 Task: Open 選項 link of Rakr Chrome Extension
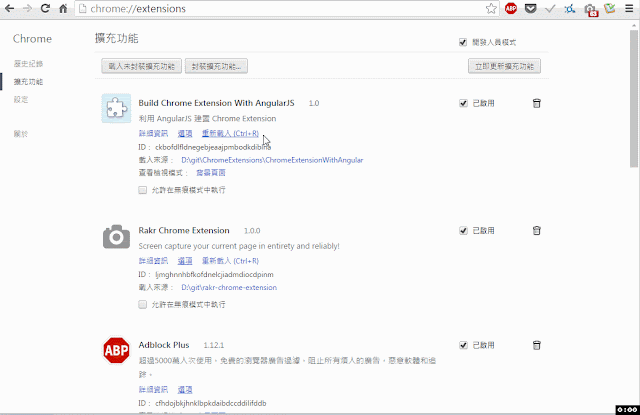pyautogui.click(x=185, y=261)
